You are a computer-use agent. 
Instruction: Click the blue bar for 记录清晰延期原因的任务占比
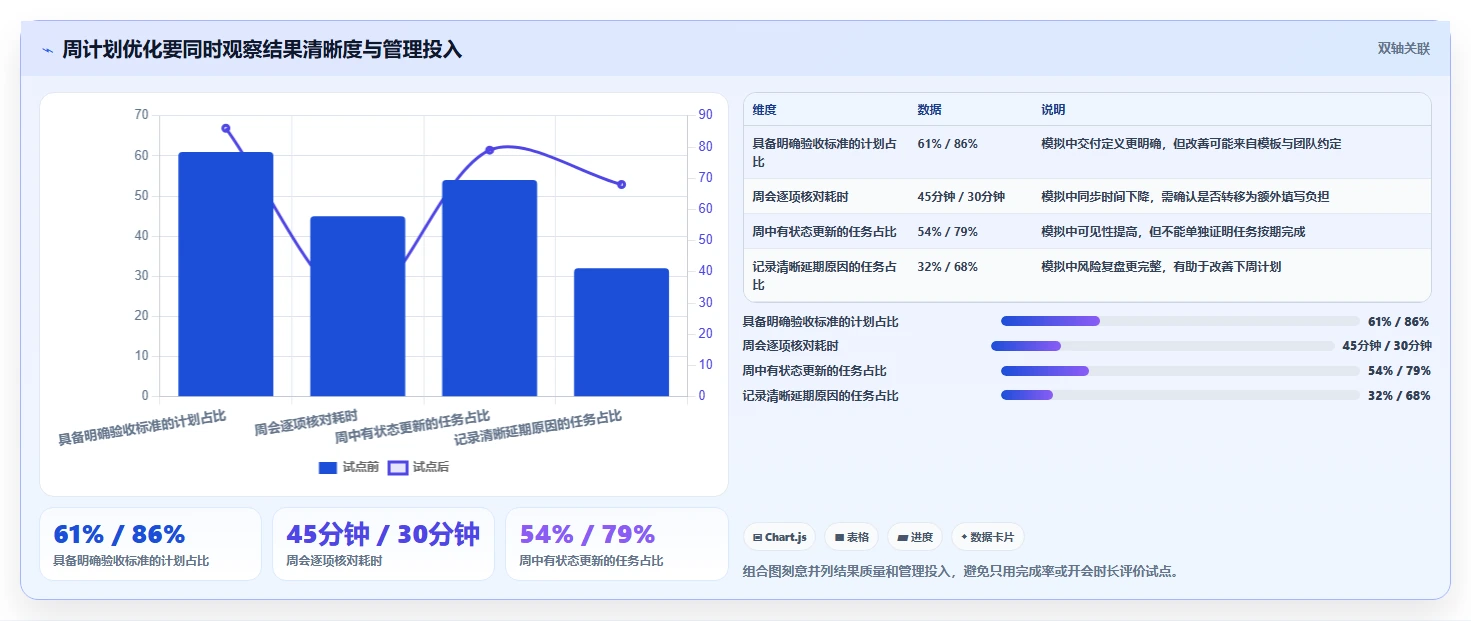pos(621,332)
